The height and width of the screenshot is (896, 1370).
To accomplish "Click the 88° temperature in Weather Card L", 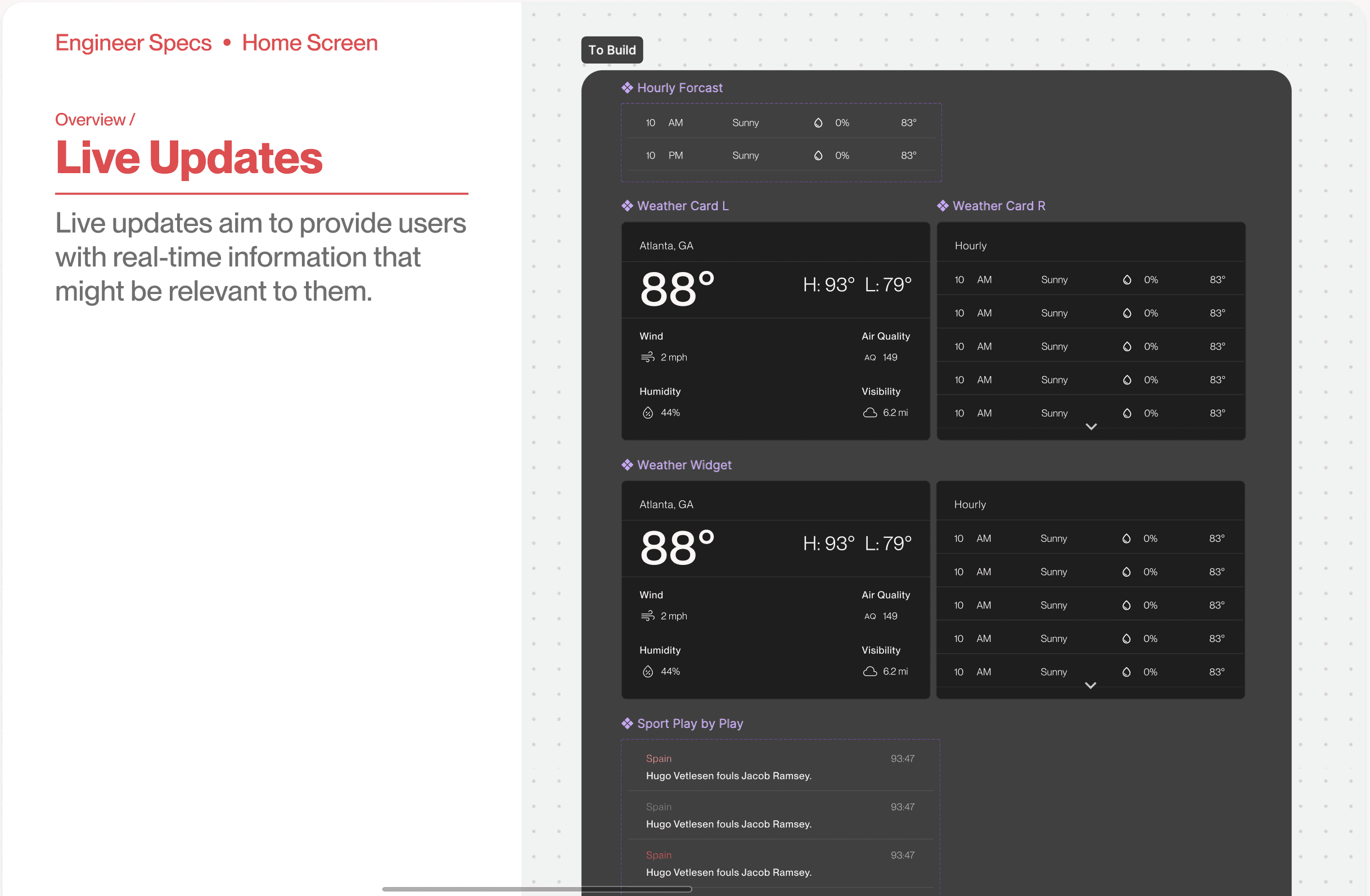I will point(677,288).
